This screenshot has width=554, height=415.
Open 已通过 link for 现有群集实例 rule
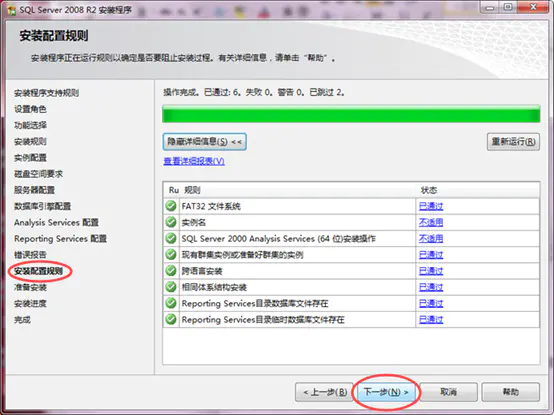coord(431,255)
